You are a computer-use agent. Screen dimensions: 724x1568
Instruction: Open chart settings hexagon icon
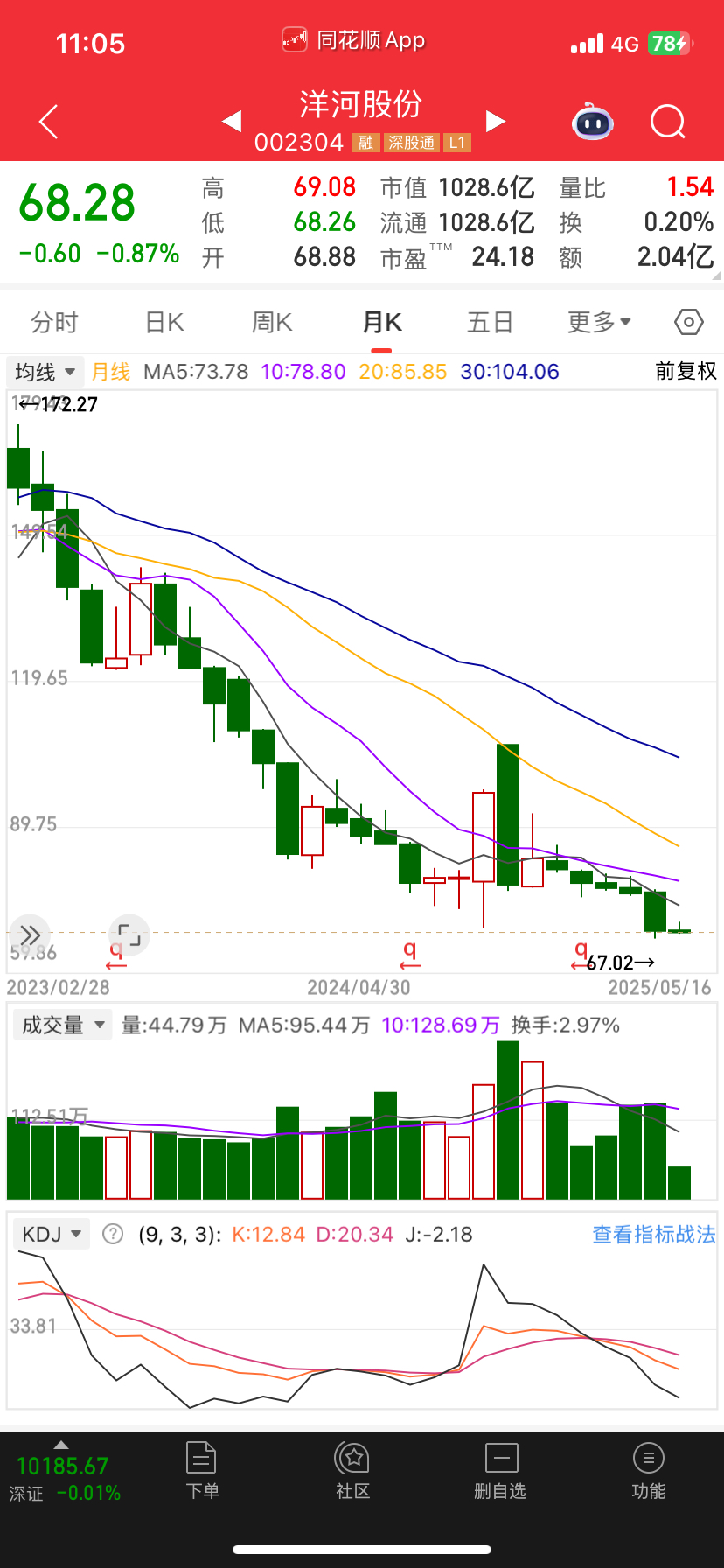[689, 322]
